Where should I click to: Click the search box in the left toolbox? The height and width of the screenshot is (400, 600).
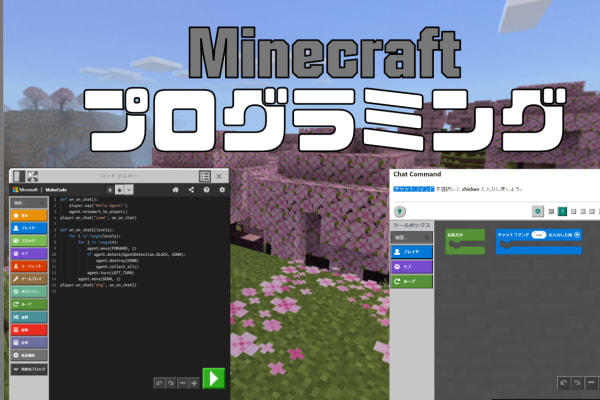29,202
